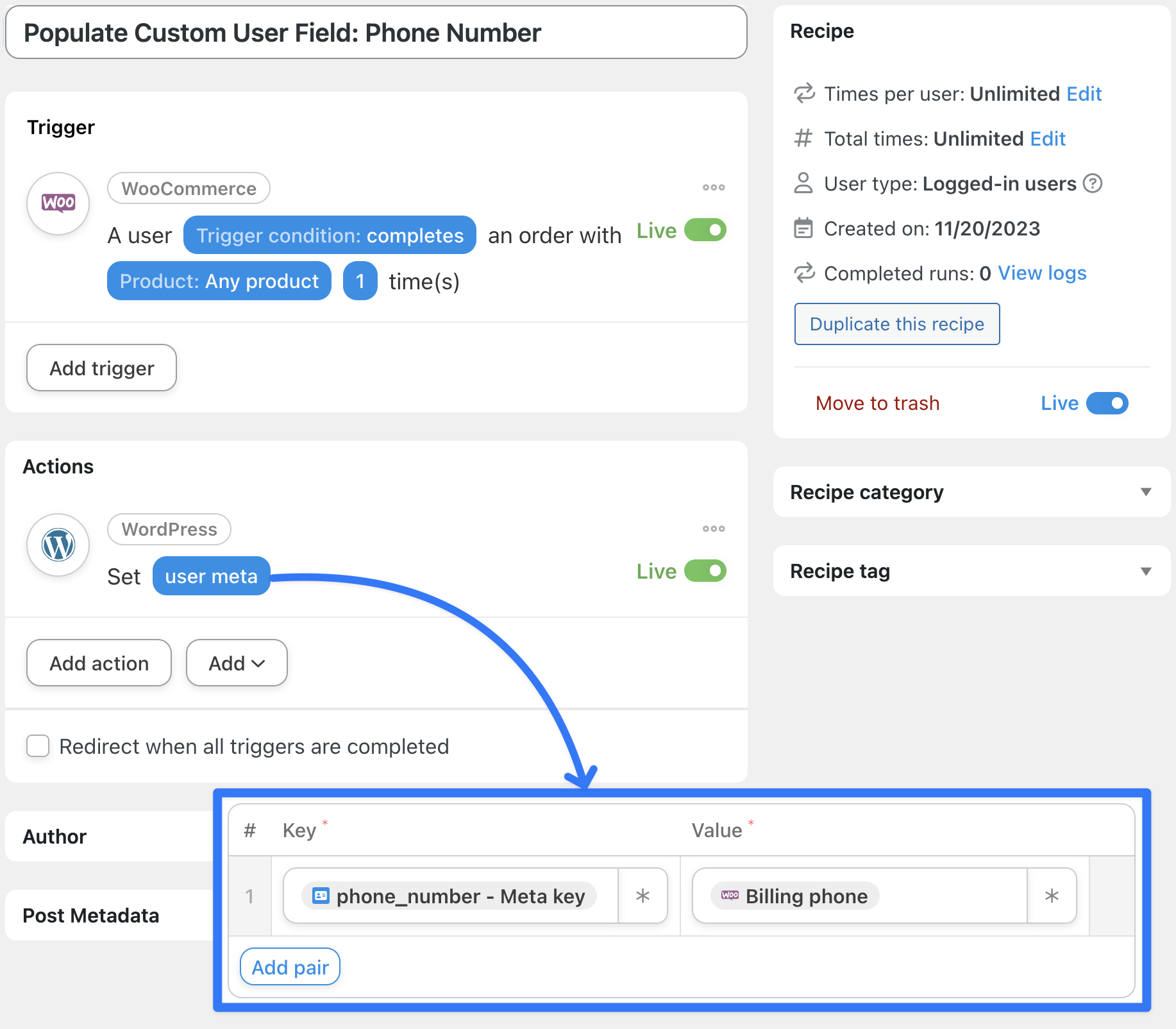The width and height of the screenshot is (1176, 1029).
Task: Check Redirect when all triggers are completed
Action: coord(38,746)
